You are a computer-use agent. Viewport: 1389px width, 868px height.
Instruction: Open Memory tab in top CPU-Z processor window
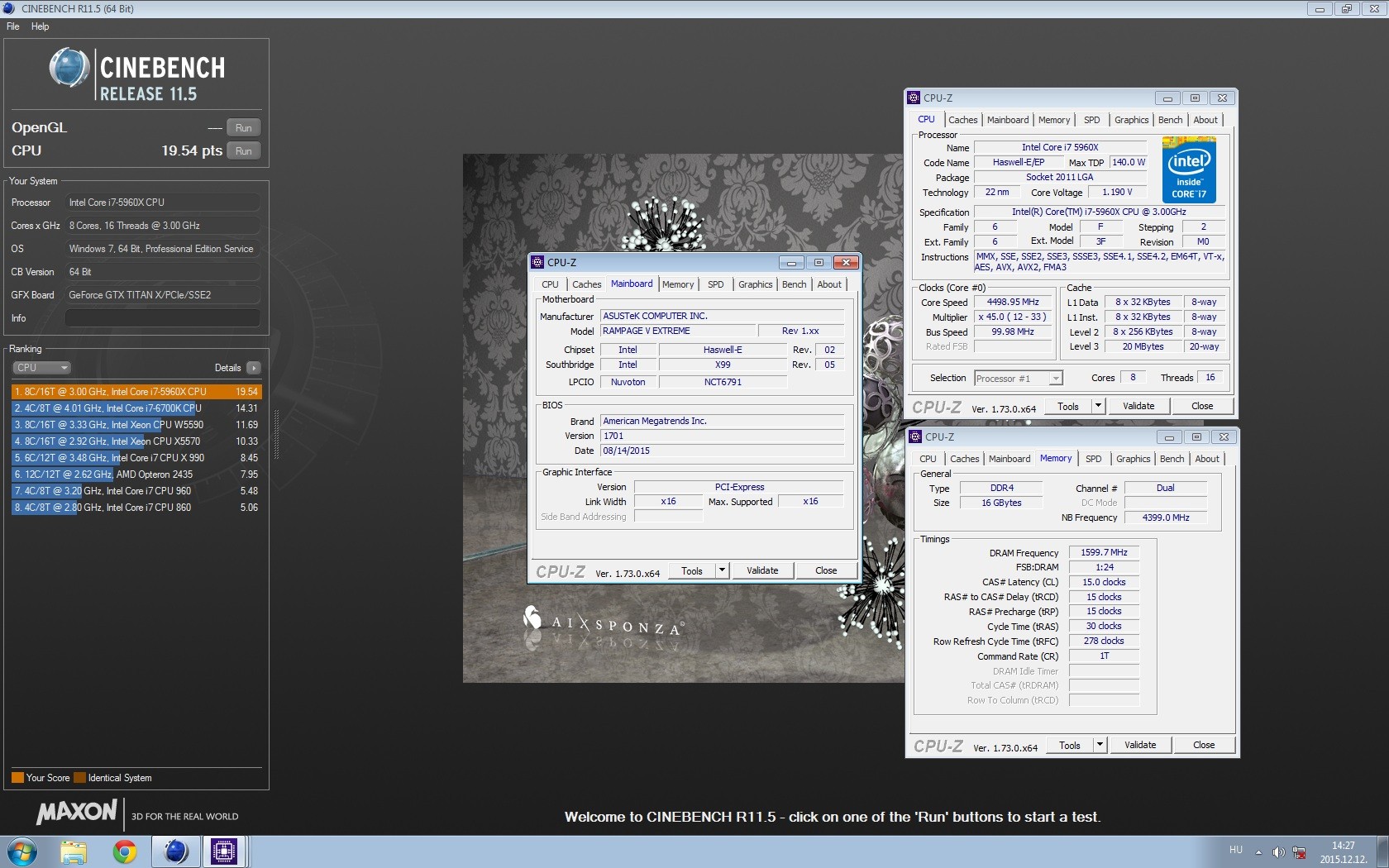[1054, 120]
